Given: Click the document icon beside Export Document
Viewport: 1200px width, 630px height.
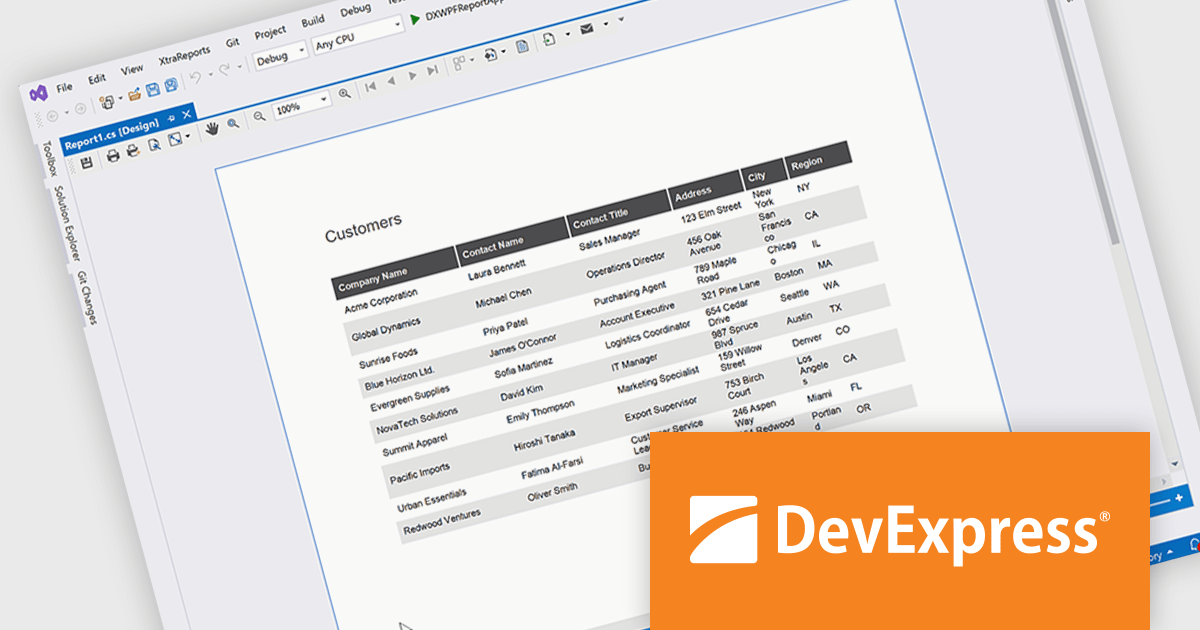Looking at the screenshot, I should coord(522,46).
